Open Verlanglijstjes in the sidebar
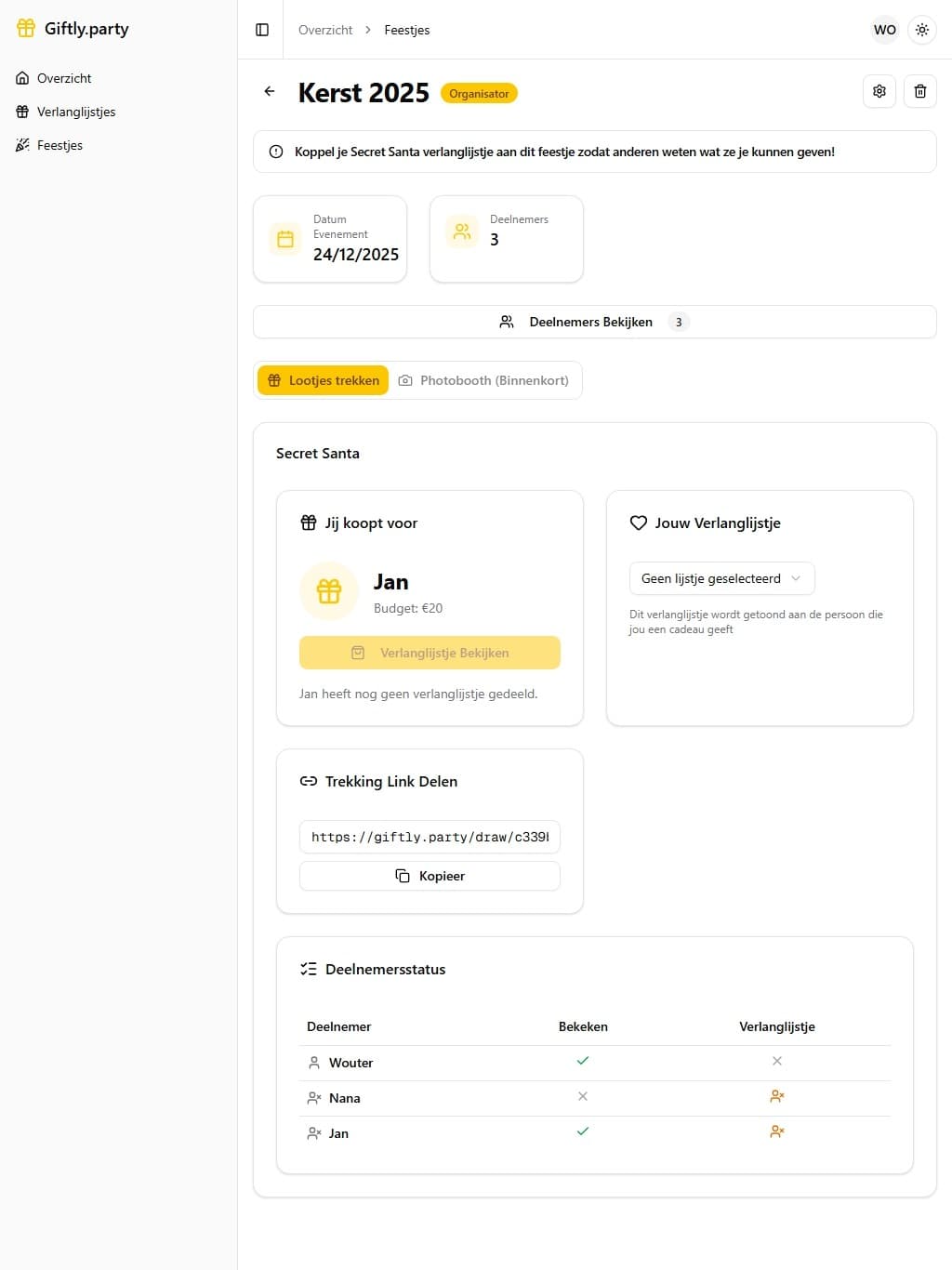Viewport: 952px width, 1270px height. point(76,112)
